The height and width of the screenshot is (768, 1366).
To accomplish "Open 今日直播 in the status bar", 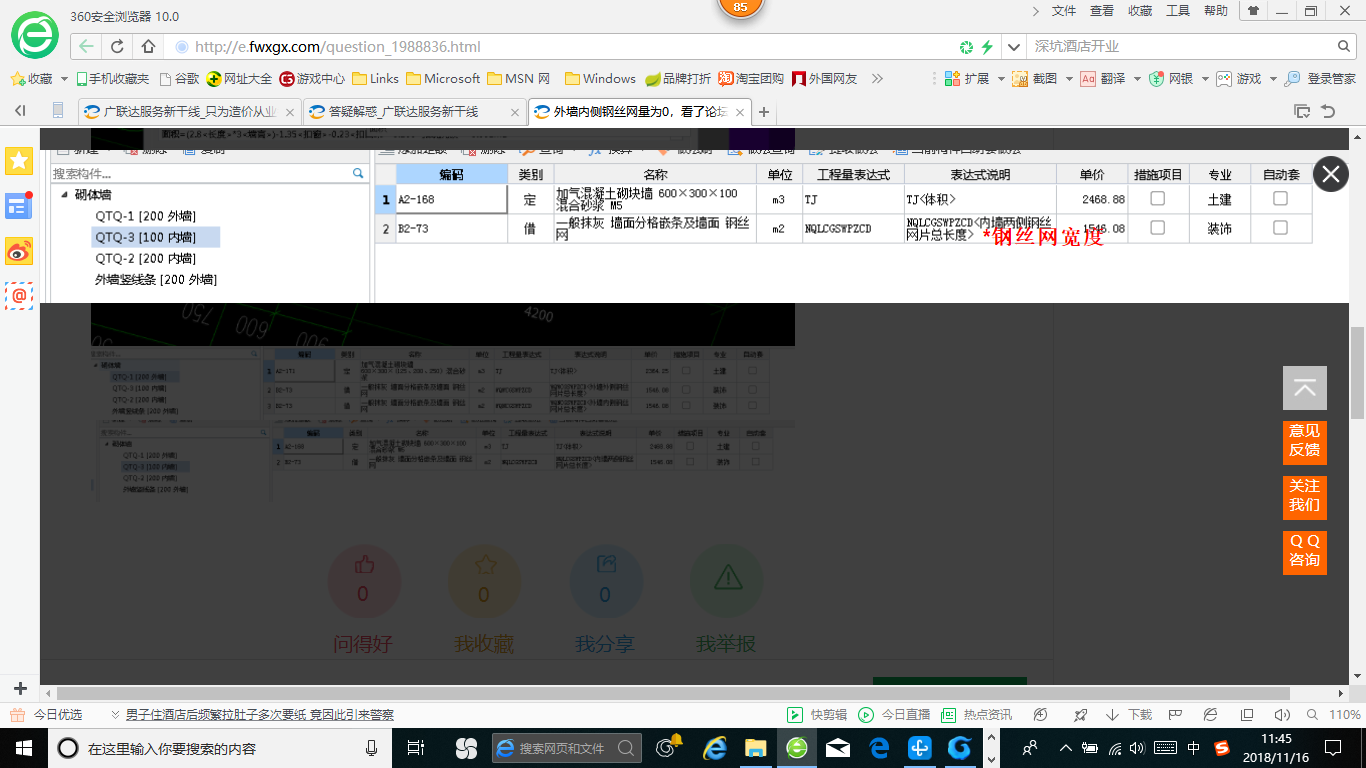I will (x=893, y=715).
